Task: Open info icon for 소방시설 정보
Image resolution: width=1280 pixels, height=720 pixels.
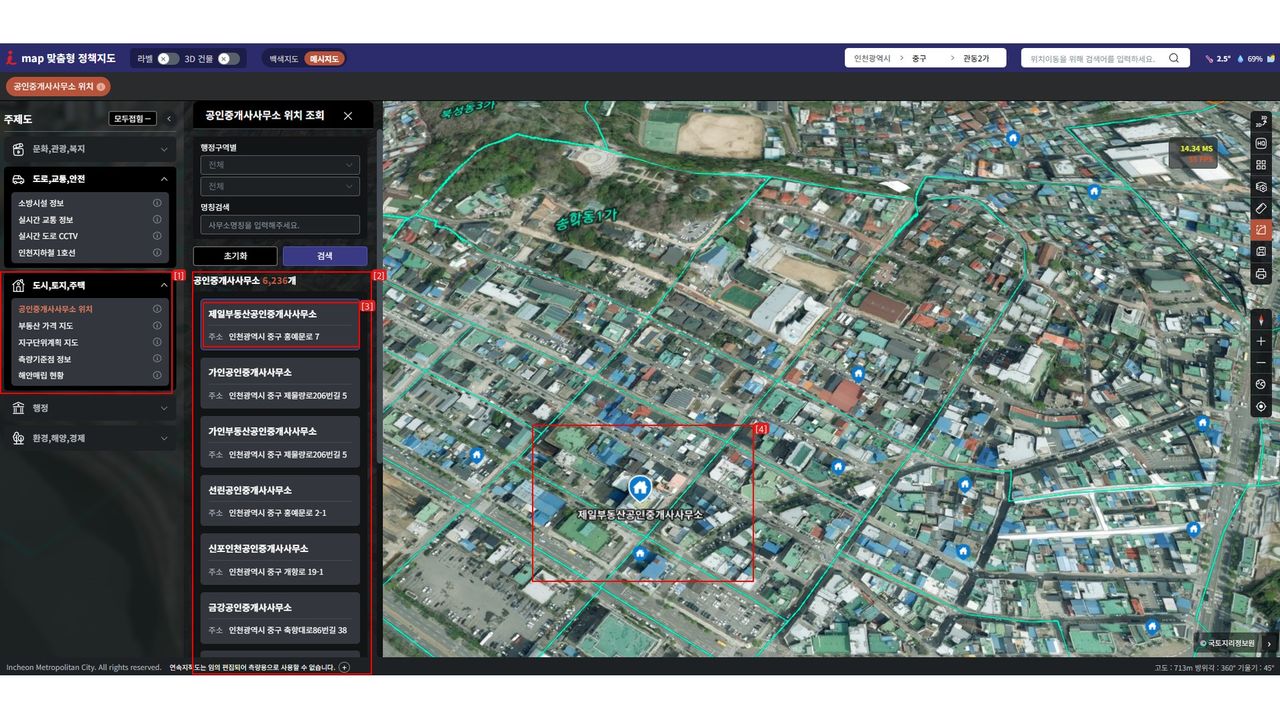Action: 157,203
